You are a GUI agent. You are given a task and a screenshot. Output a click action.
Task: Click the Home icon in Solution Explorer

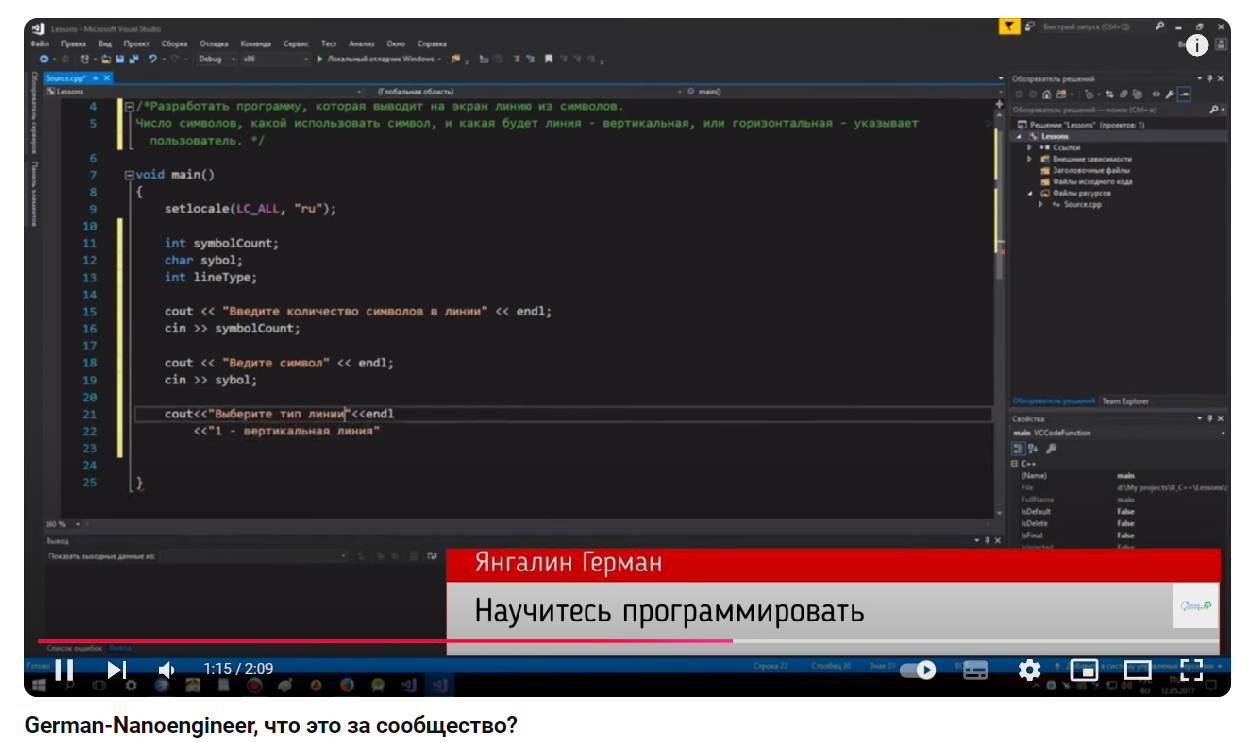point(1046,94)
